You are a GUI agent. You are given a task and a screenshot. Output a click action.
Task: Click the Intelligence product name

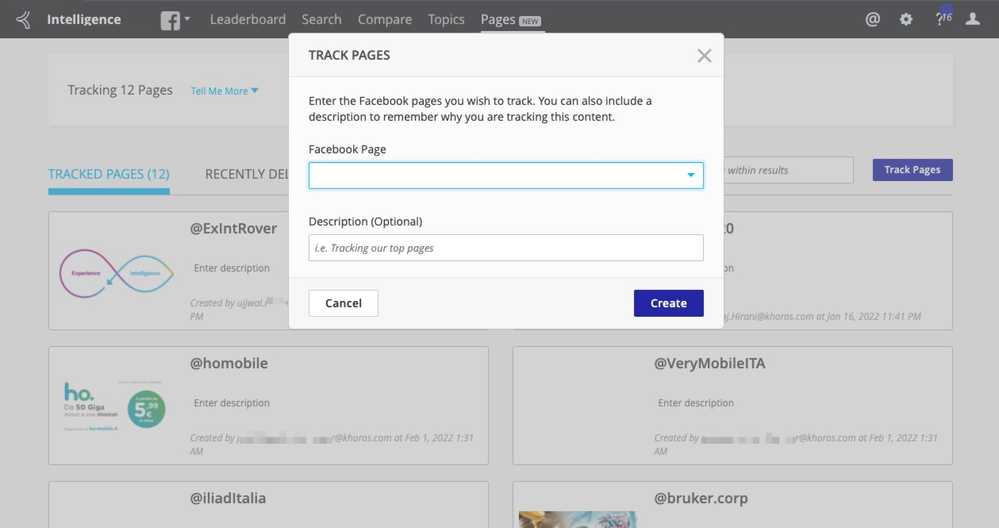pos(84,20)
